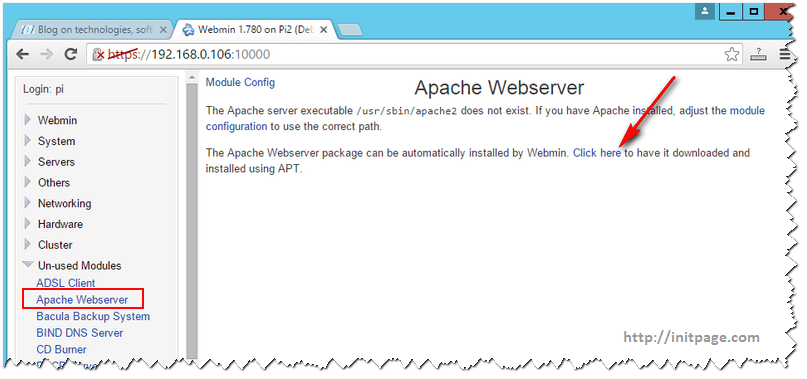Expand the Hardware category

60,224
